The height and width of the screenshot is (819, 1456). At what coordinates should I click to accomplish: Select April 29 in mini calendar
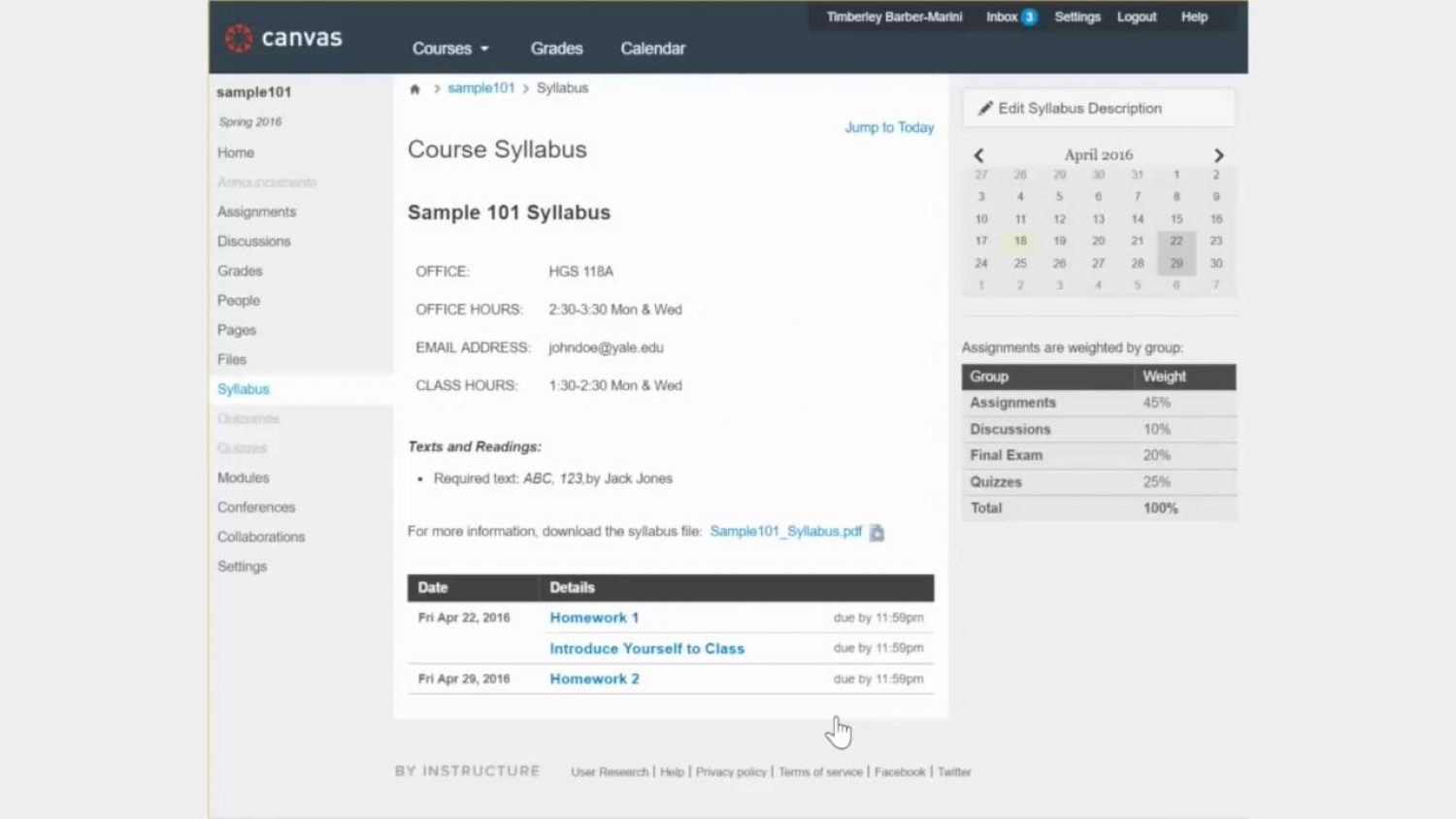[1176, 263]
